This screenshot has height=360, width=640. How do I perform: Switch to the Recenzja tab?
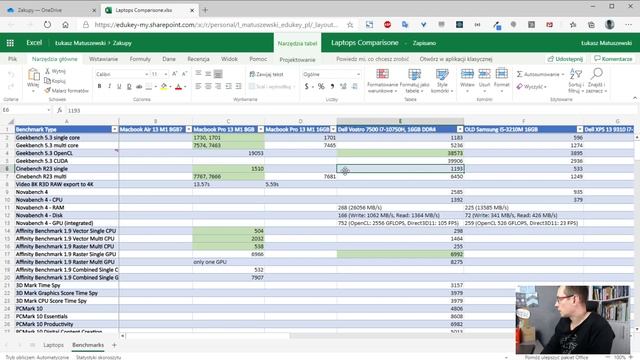[x=198, y=59]
